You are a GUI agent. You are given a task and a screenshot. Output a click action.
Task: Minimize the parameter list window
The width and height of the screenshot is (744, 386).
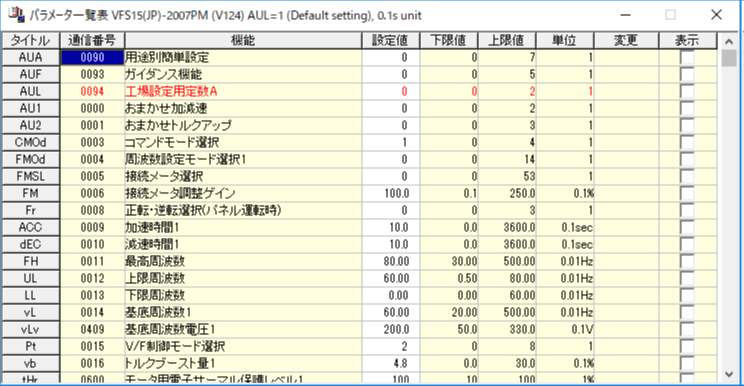tap(625, 15)
